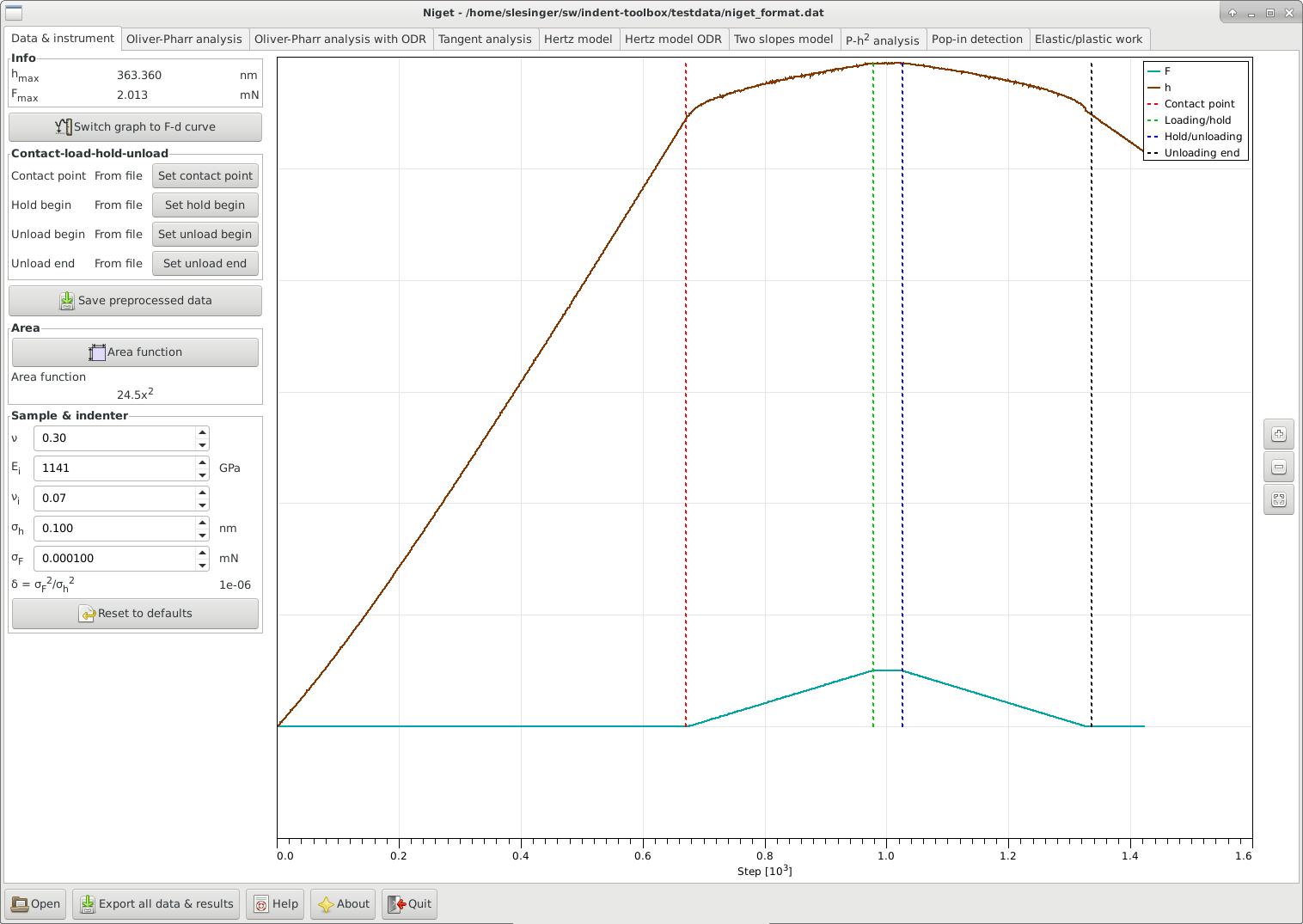This screenshot has height=924, width=1303.
Task: Click the zoom out graph icon
Action: coord(1279,467)
